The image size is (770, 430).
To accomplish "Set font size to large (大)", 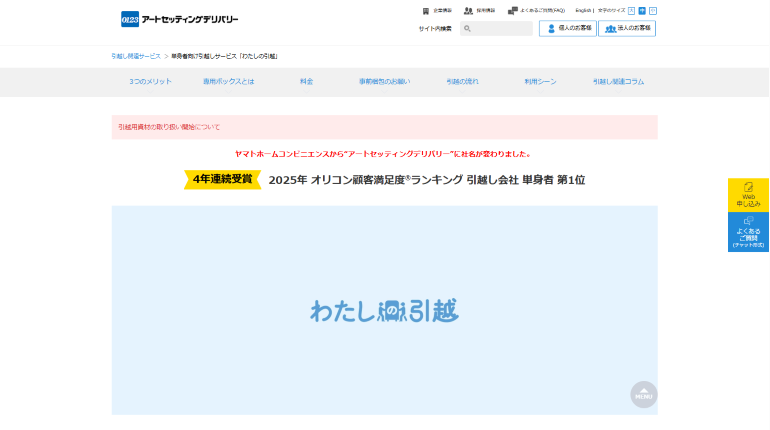I will point(632,11).
